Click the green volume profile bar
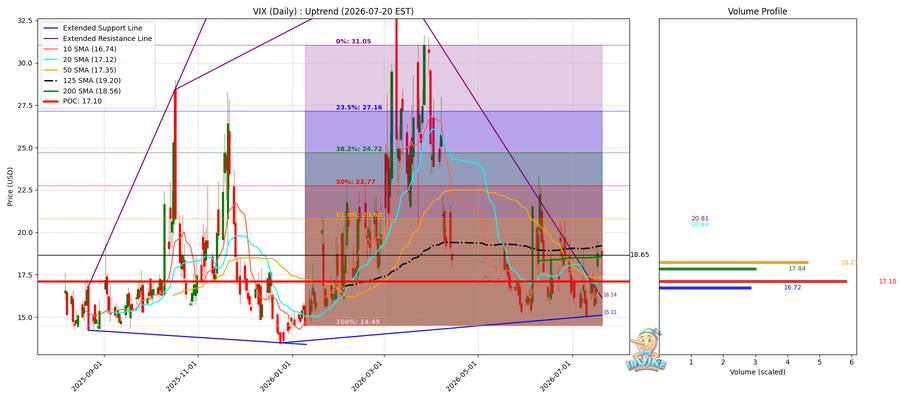 708,268
